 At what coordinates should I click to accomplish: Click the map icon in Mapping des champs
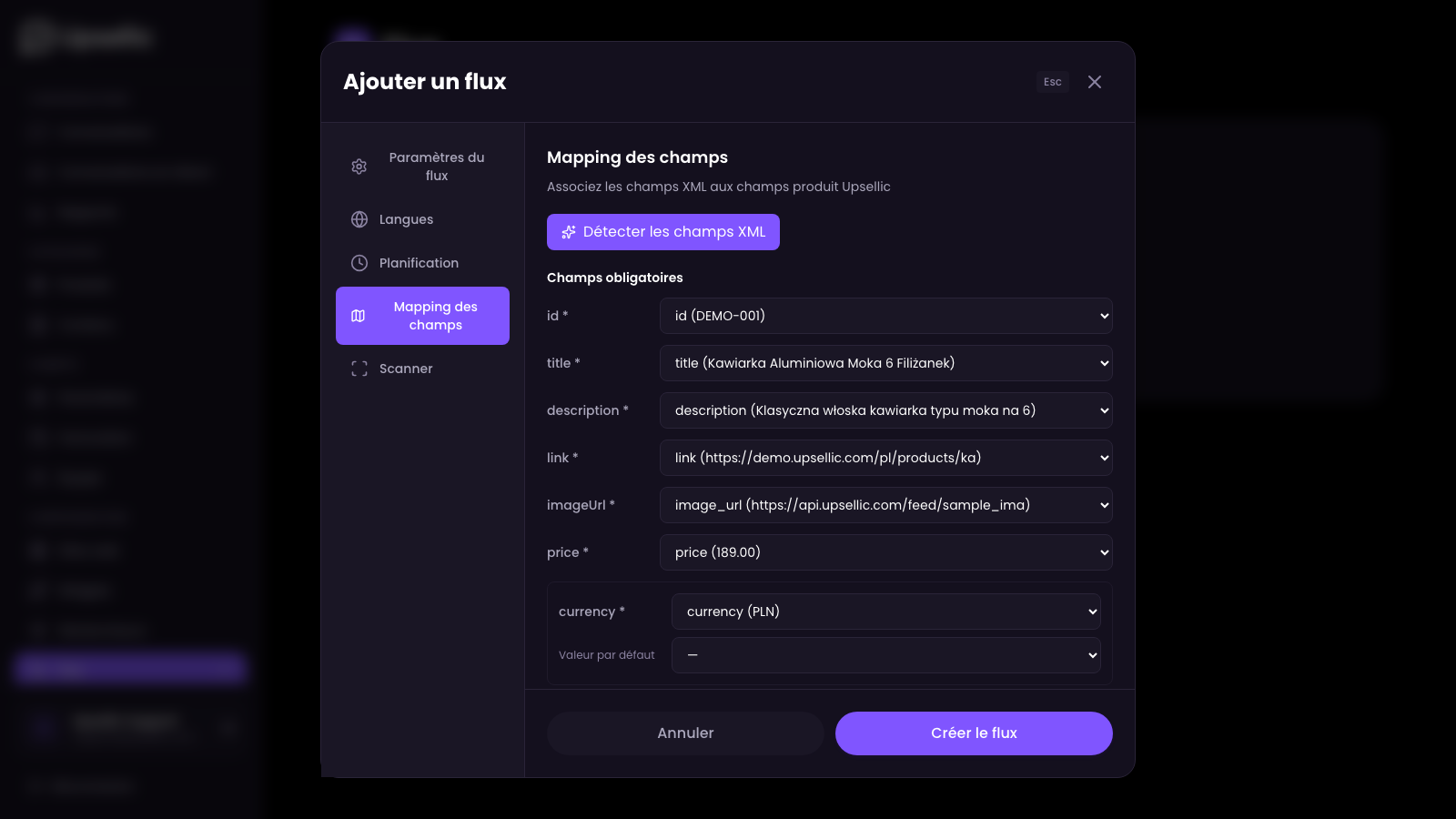coord(359,316)
